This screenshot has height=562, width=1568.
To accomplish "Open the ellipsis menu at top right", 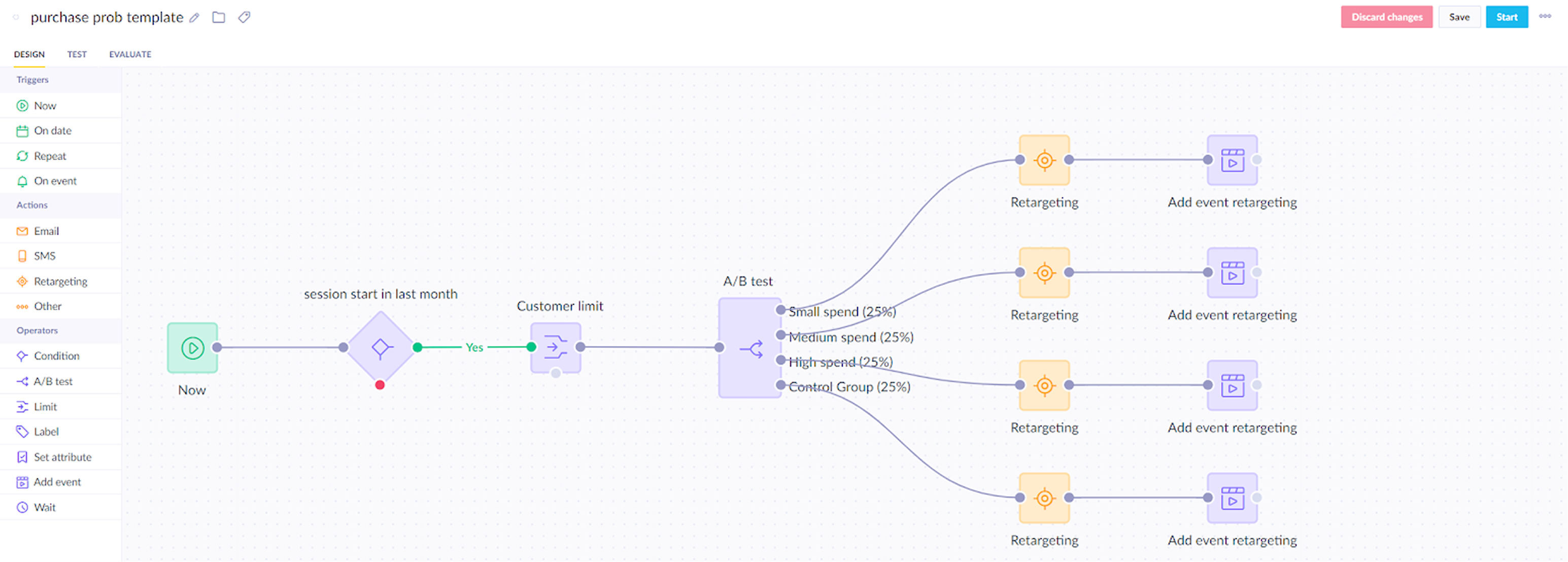I will click(1545, 16).
